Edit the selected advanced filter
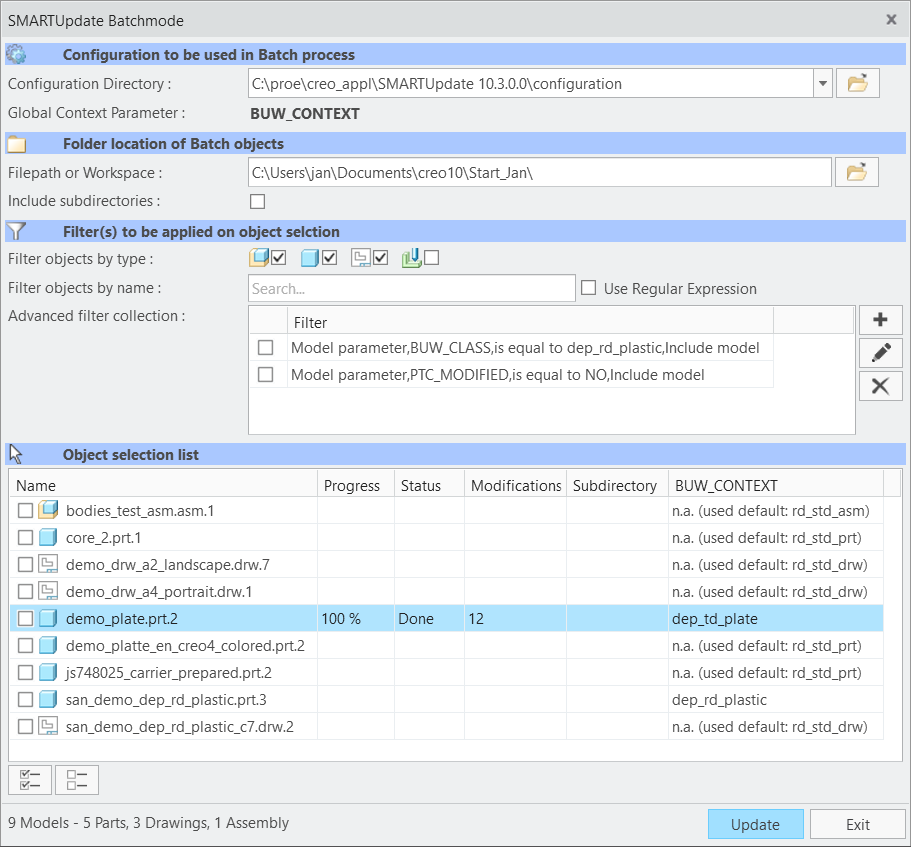Screen dimensions: 911x847 tap(880, 352)
